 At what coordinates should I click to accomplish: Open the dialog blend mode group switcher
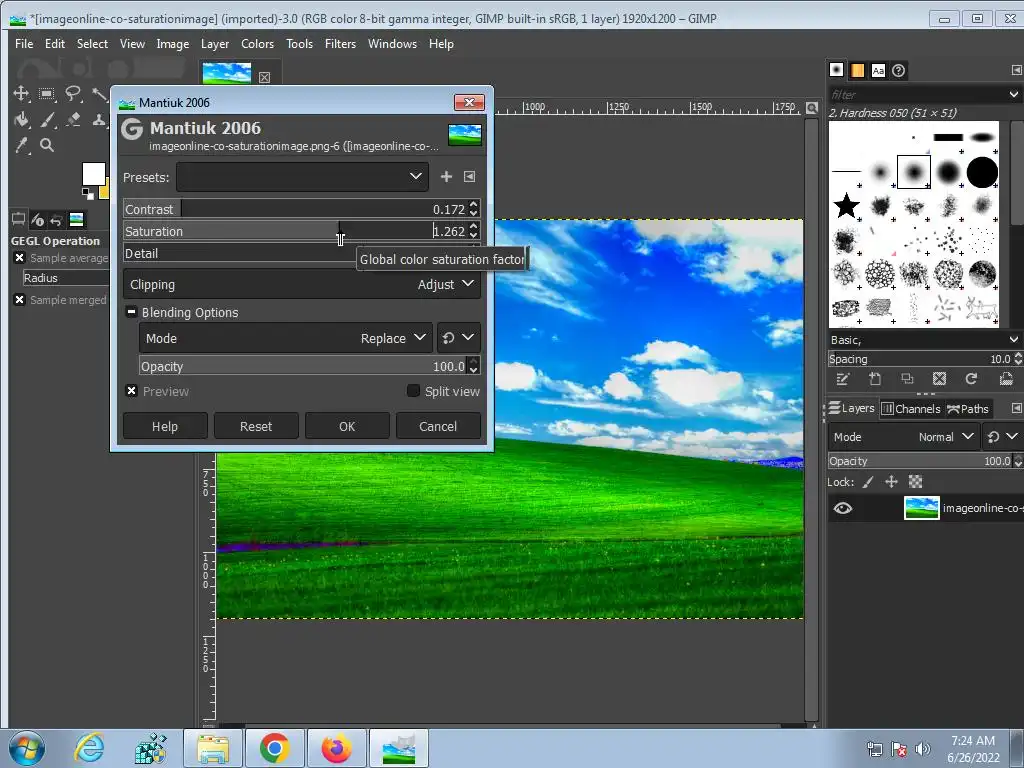click(x=458, y=338)
